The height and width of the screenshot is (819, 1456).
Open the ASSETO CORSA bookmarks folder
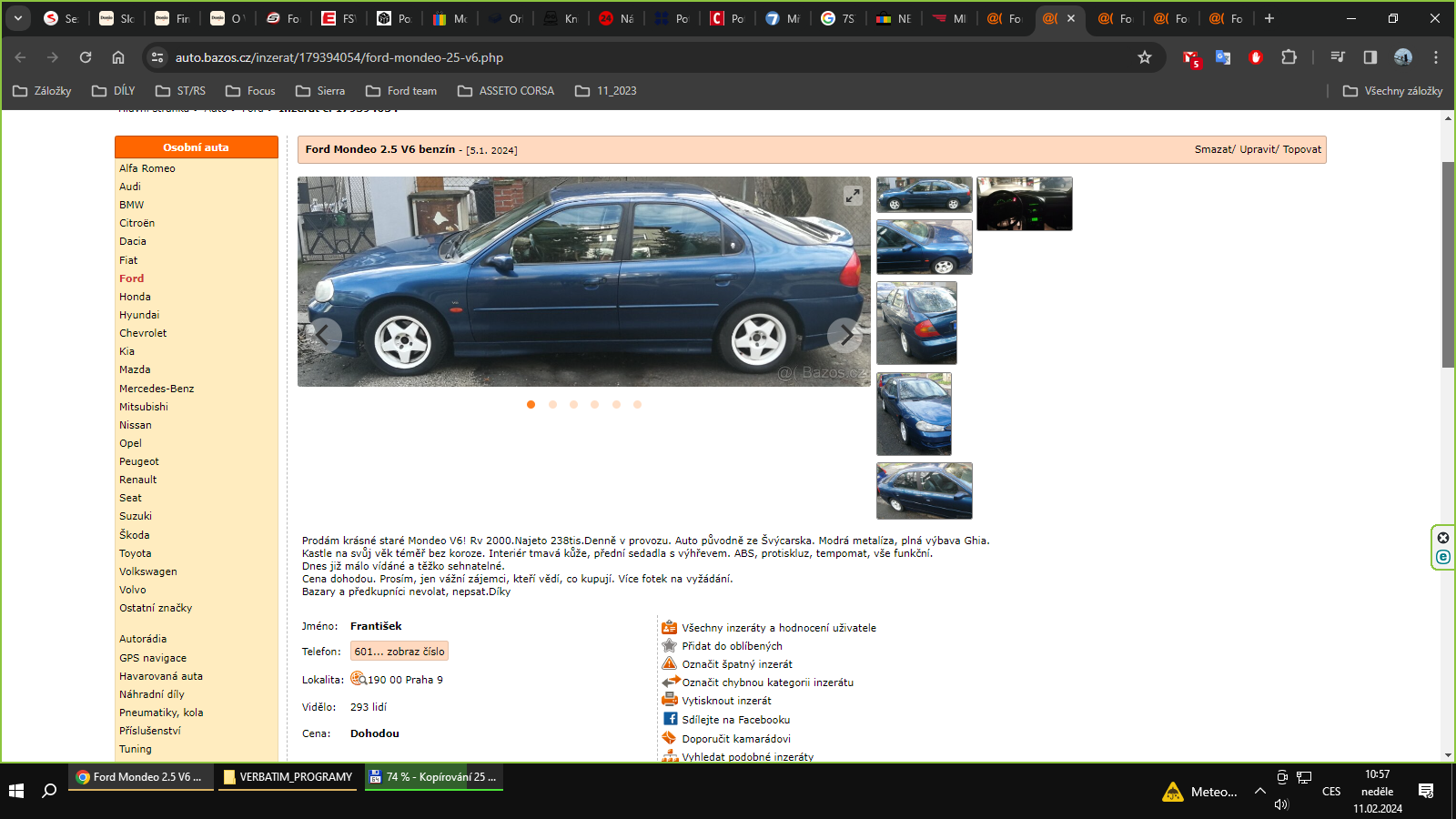click(506, 91)
